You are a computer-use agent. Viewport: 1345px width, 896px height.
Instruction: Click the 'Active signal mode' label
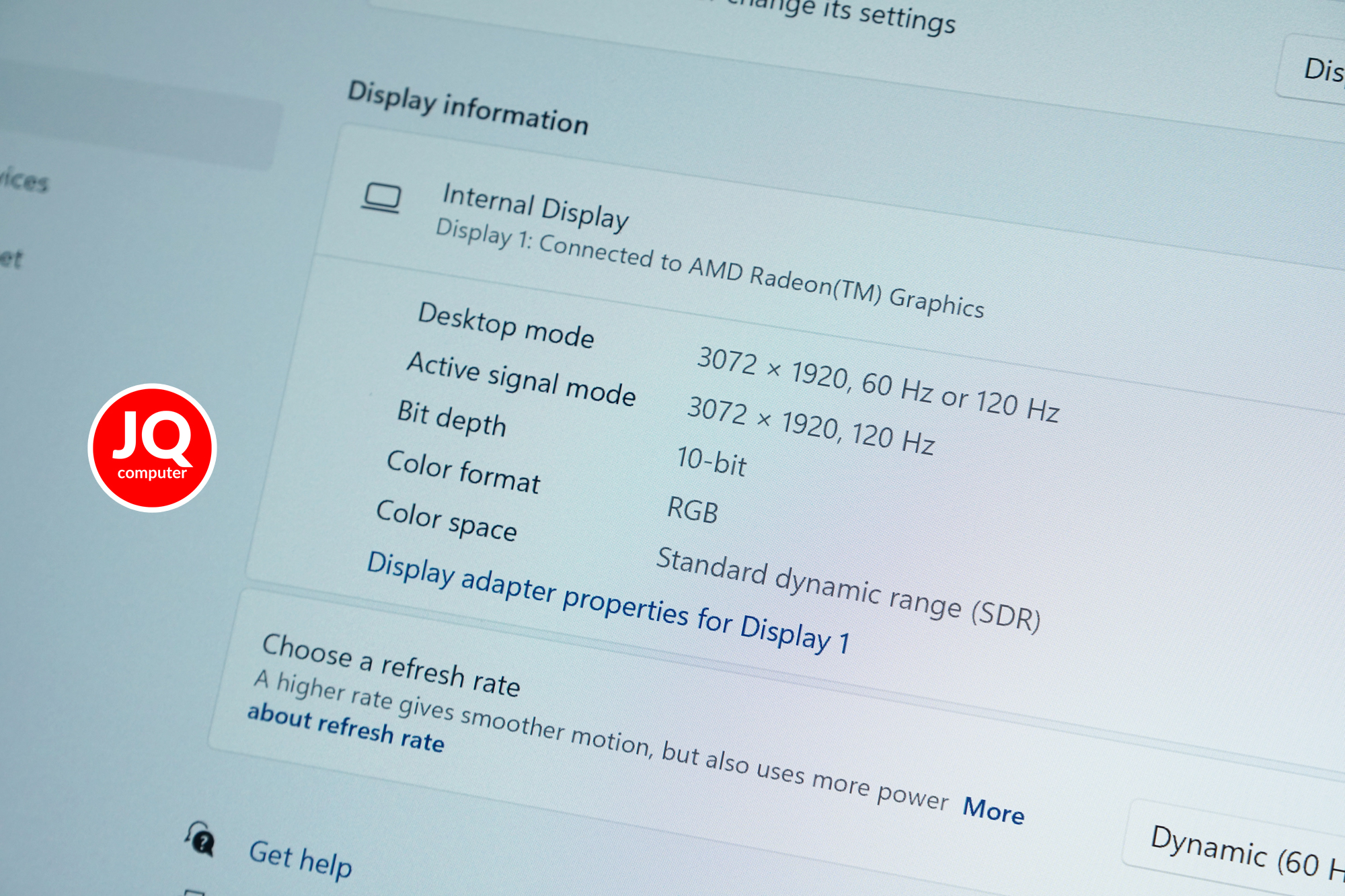coord(521,378)
